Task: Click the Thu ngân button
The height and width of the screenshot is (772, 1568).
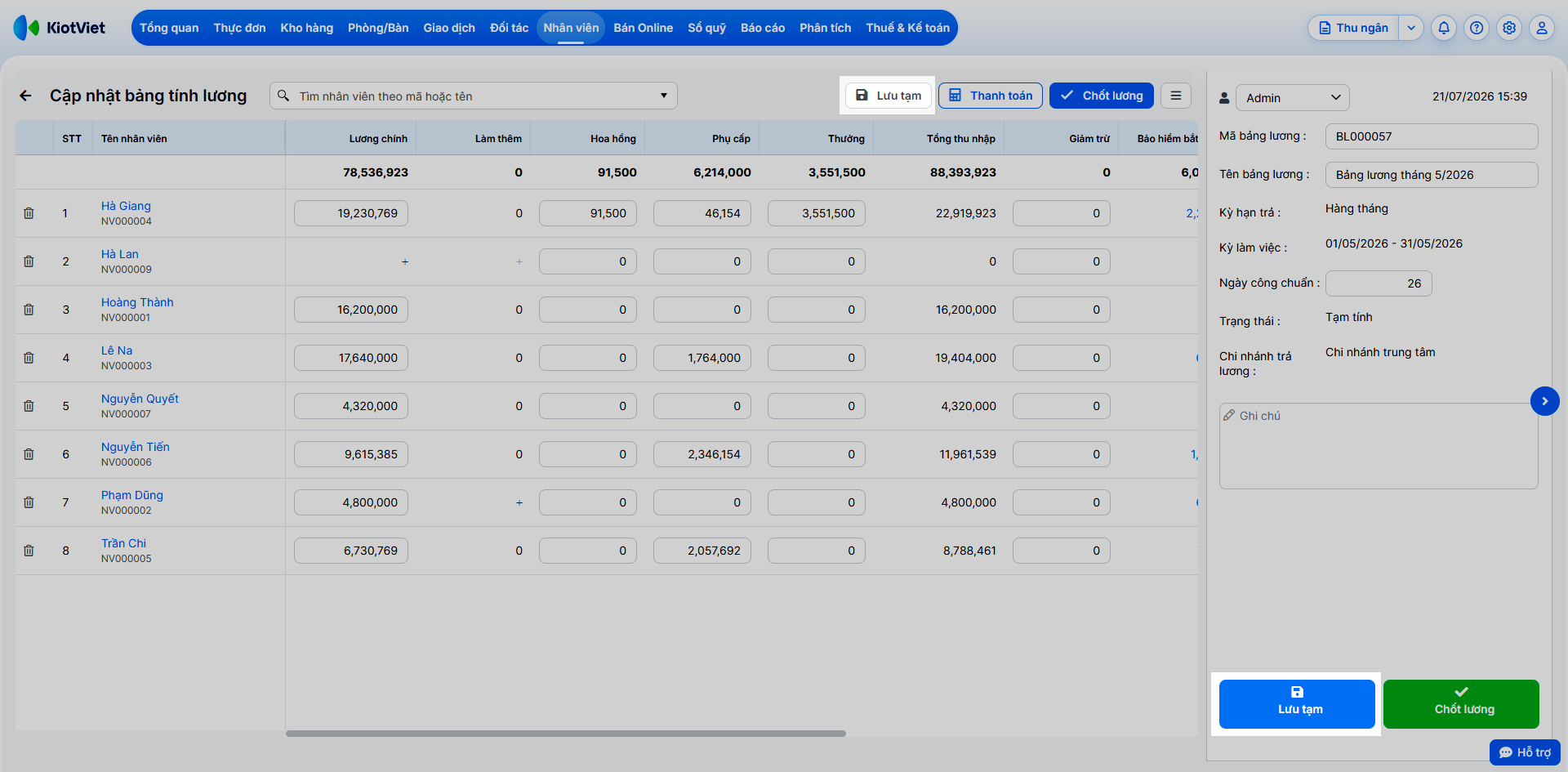Action: [1354, 28]
